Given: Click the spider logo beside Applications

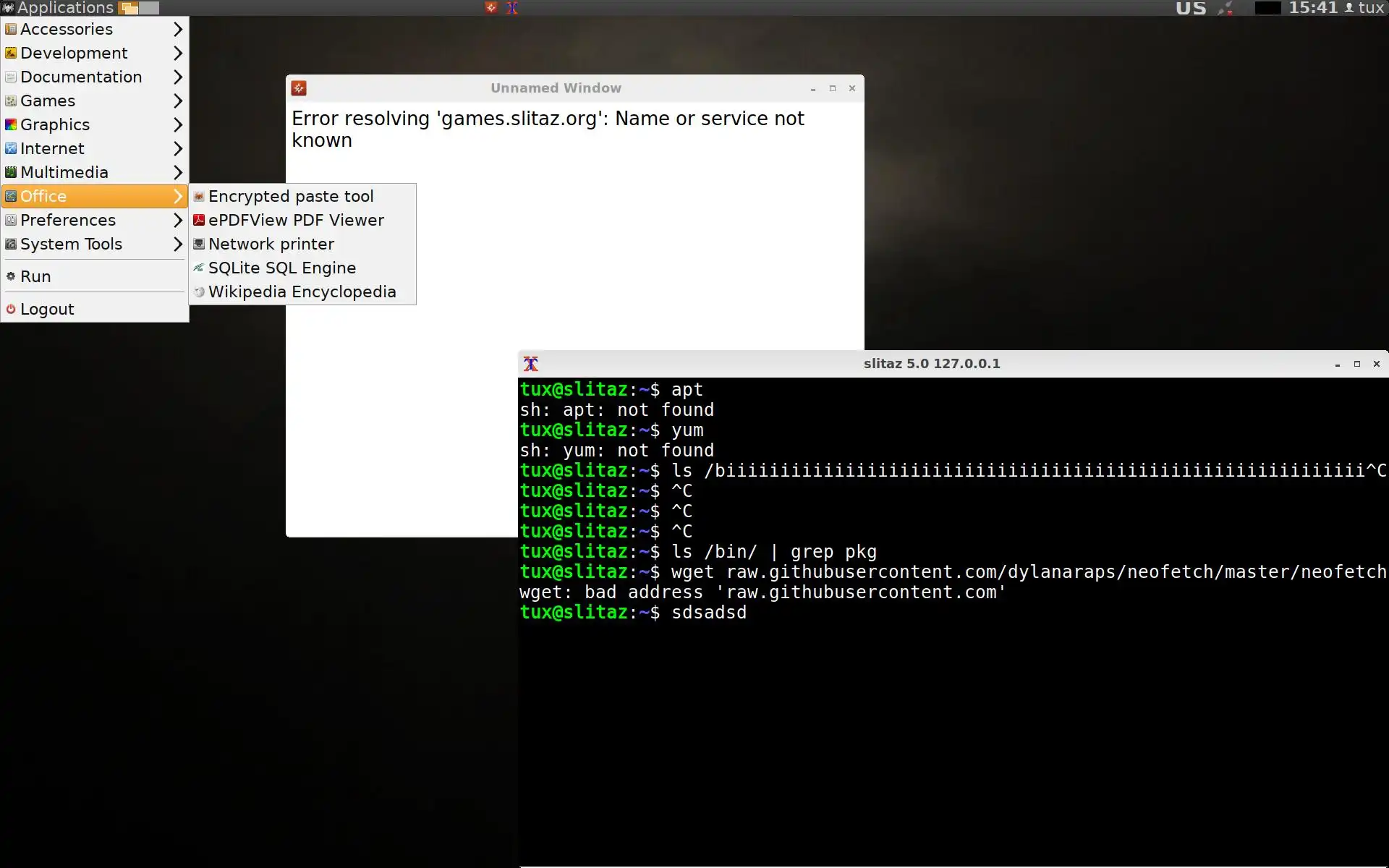Looking at the screenshot, I should click(x=8, y=8).
